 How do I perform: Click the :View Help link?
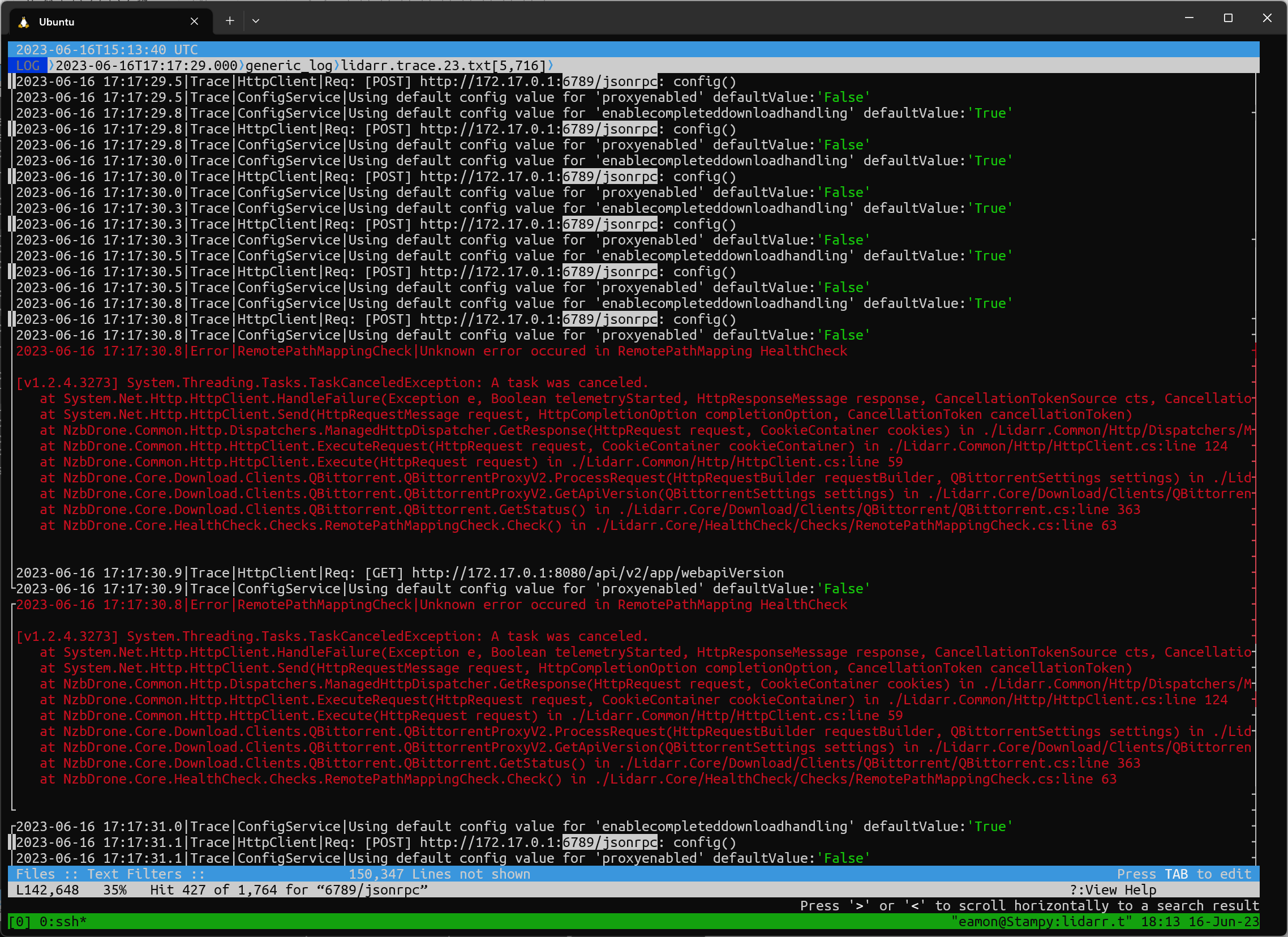1113,889
